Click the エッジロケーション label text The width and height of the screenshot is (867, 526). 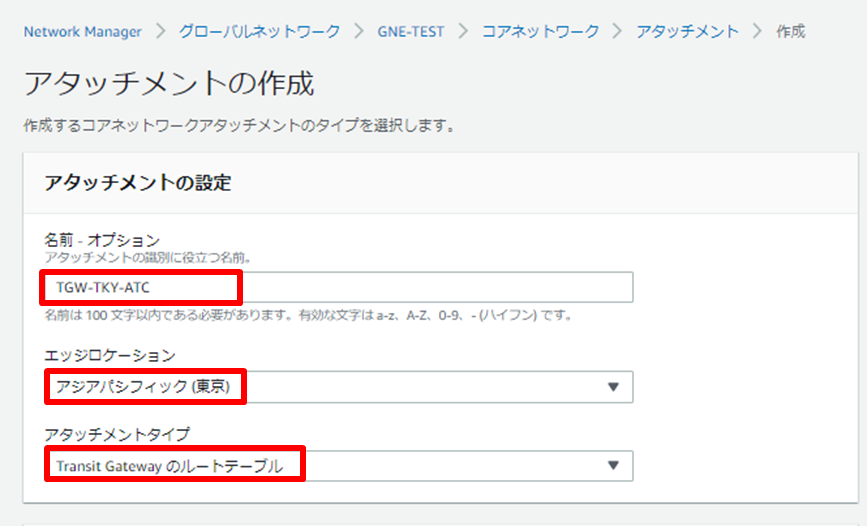110,355
